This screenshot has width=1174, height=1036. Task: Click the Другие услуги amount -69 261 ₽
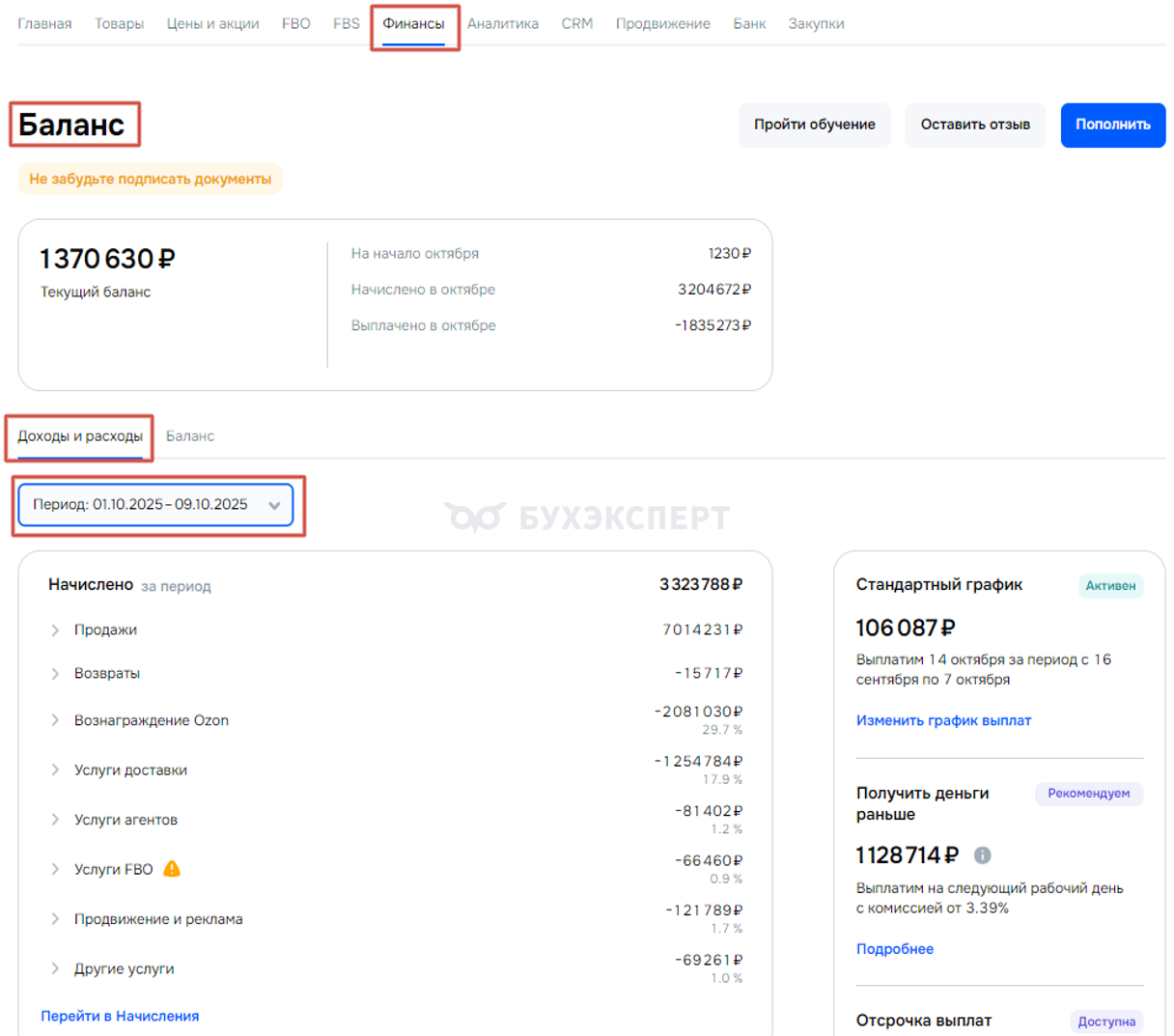[x=709, y=960]
